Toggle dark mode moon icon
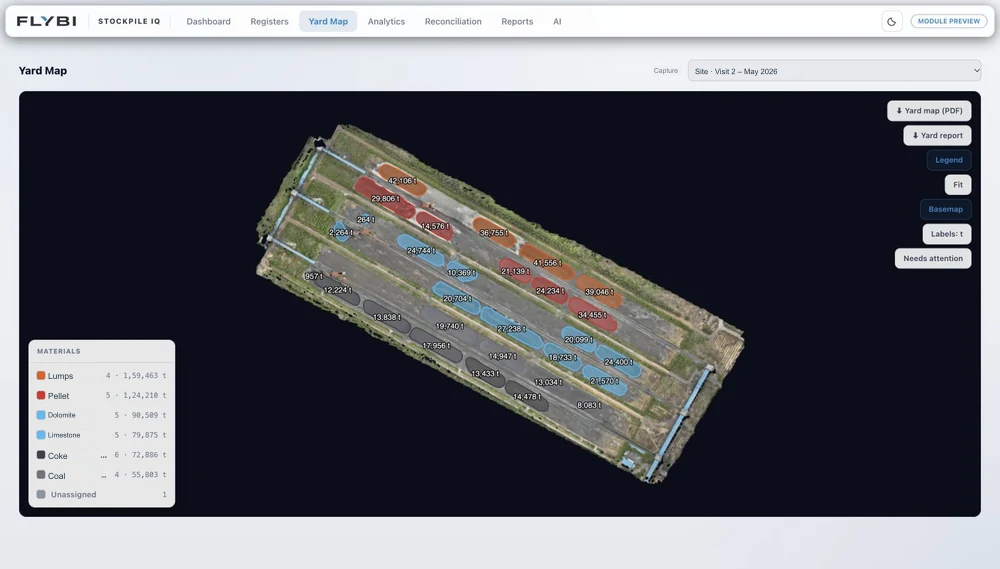Screen dimensions: 1000x569 pyautogui.click(x=892, y=22)
